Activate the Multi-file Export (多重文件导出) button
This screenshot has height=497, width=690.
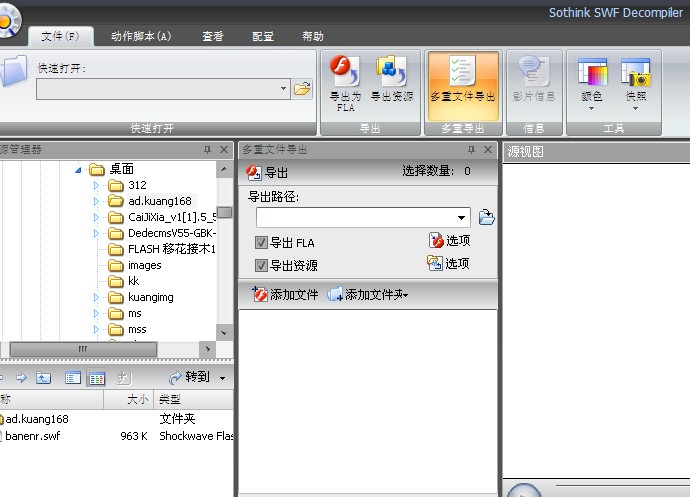[x=462, y=86]
